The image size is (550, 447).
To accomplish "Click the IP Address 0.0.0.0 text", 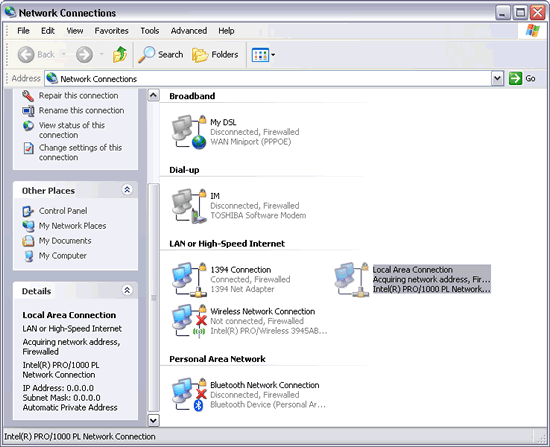I will click(x=58, y=388).
